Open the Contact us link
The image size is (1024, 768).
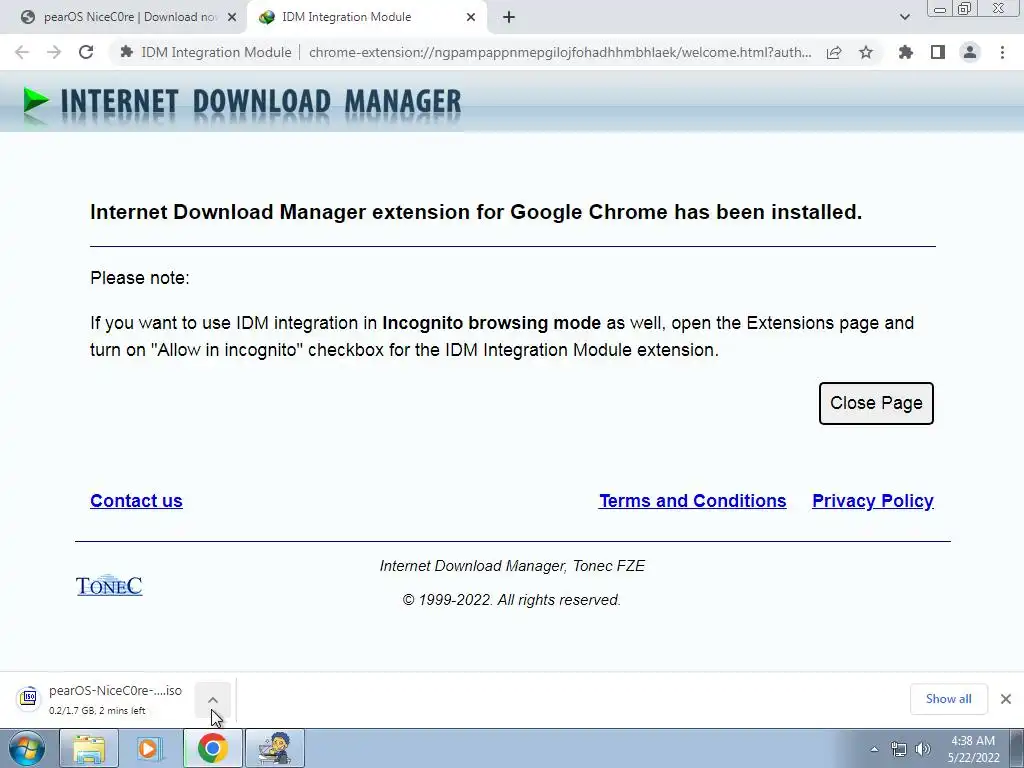(x=136, y=501)
